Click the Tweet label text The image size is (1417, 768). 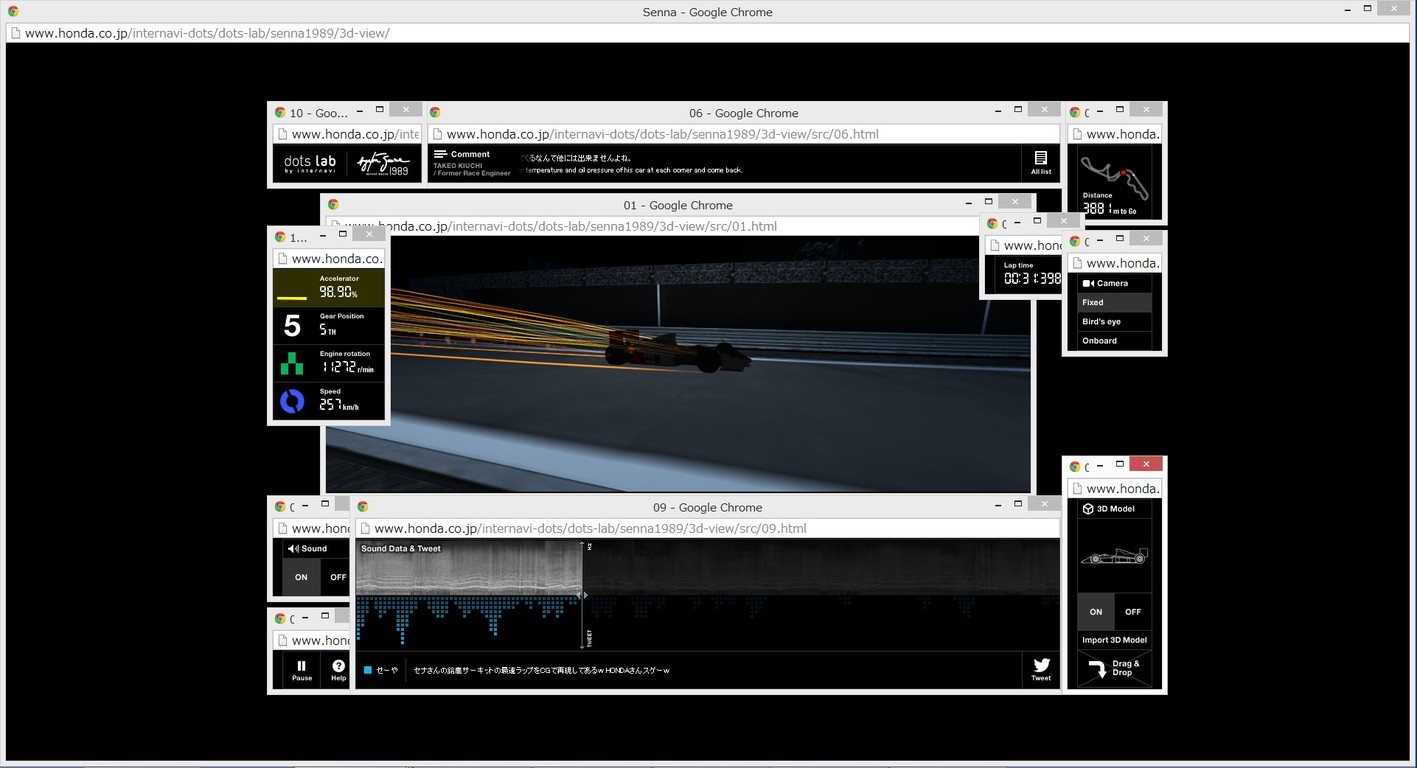(x=1041, y=678)
